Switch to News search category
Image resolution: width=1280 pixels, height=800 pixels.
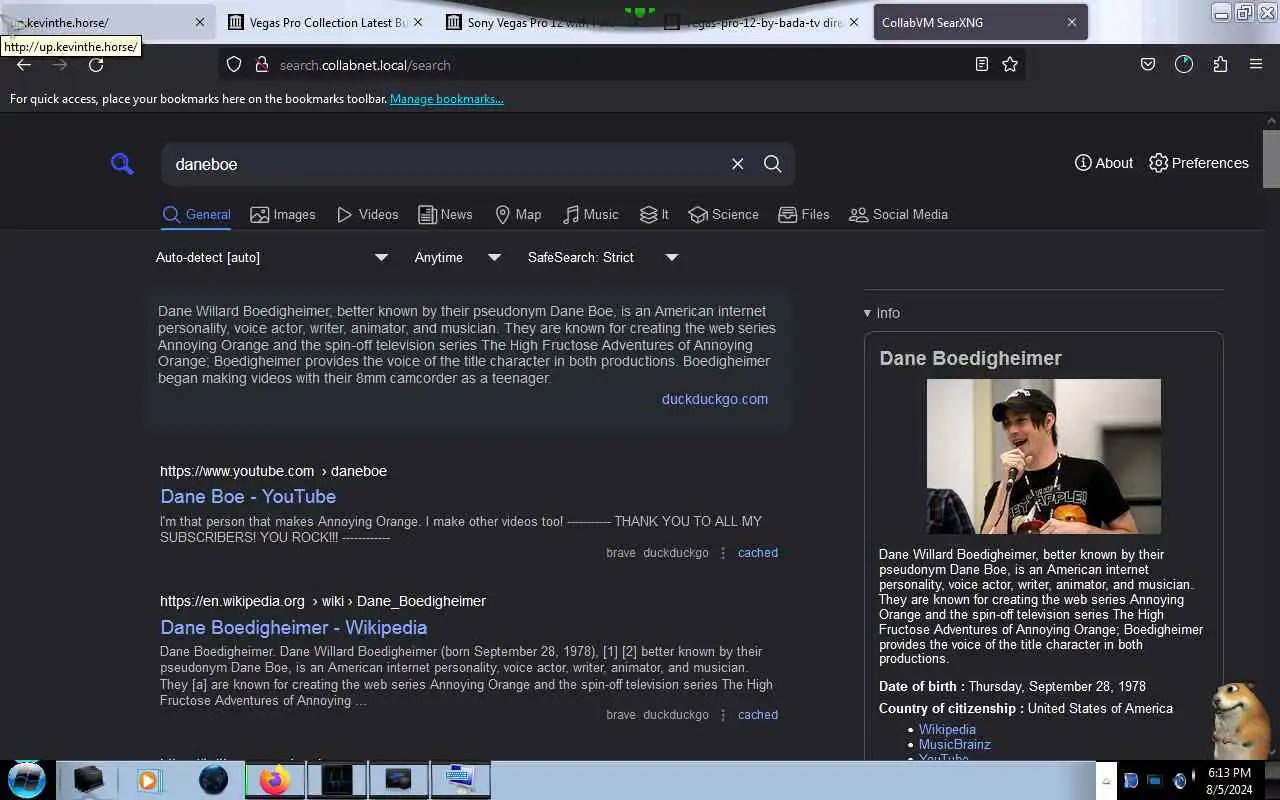445,214
